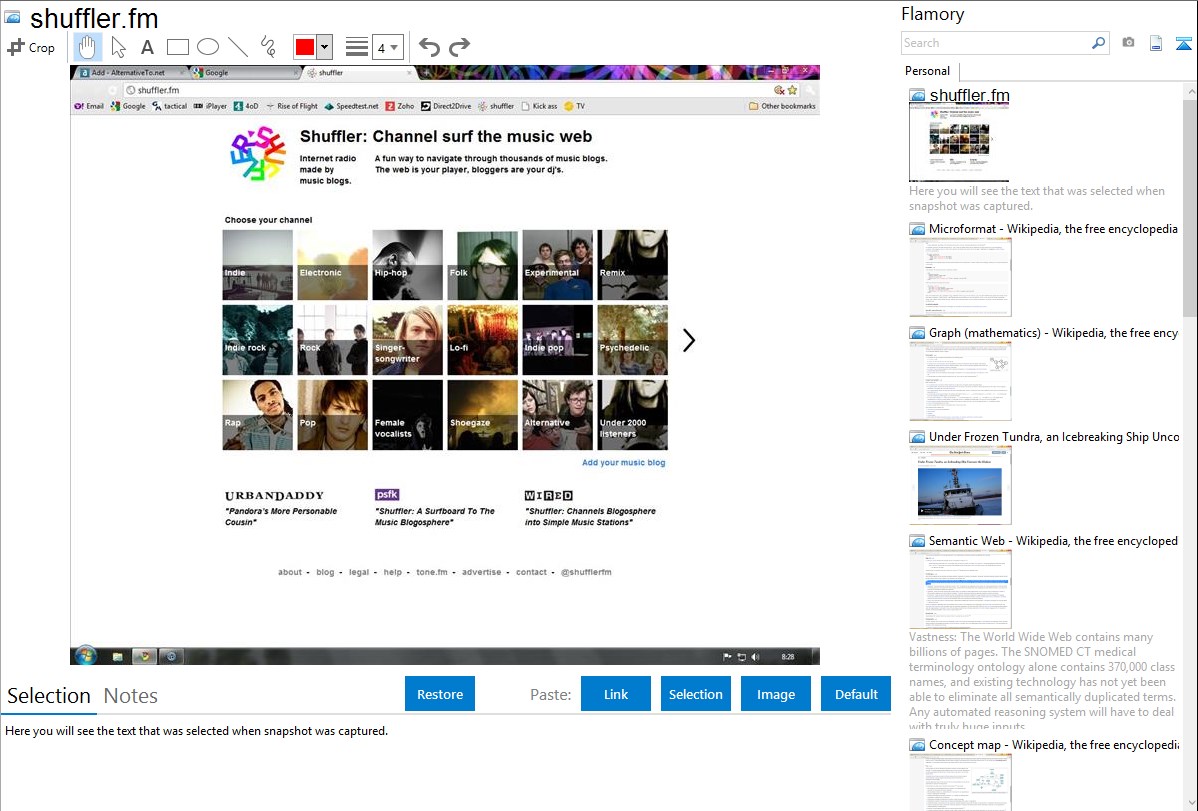Choose the arrow pointer tool
Screen dimensions: 1198x811
coord(118,47)
